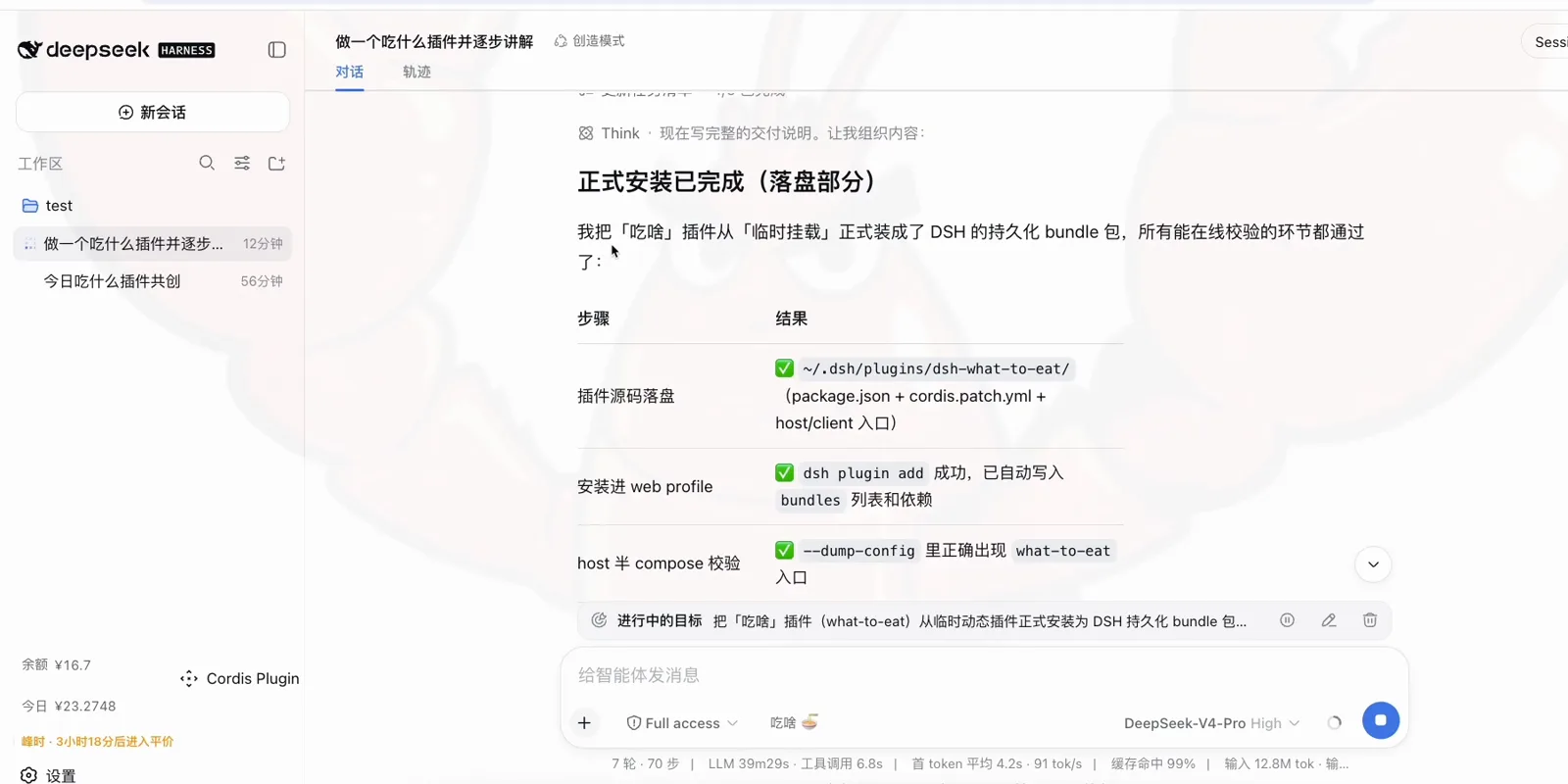
Task: Click the 7 轮 · 70 步 status entry
Action: click(x=645, y=763)
